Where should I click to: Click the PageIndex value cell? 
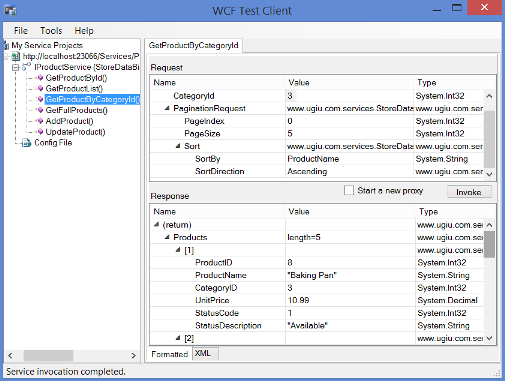pos(350,121)
